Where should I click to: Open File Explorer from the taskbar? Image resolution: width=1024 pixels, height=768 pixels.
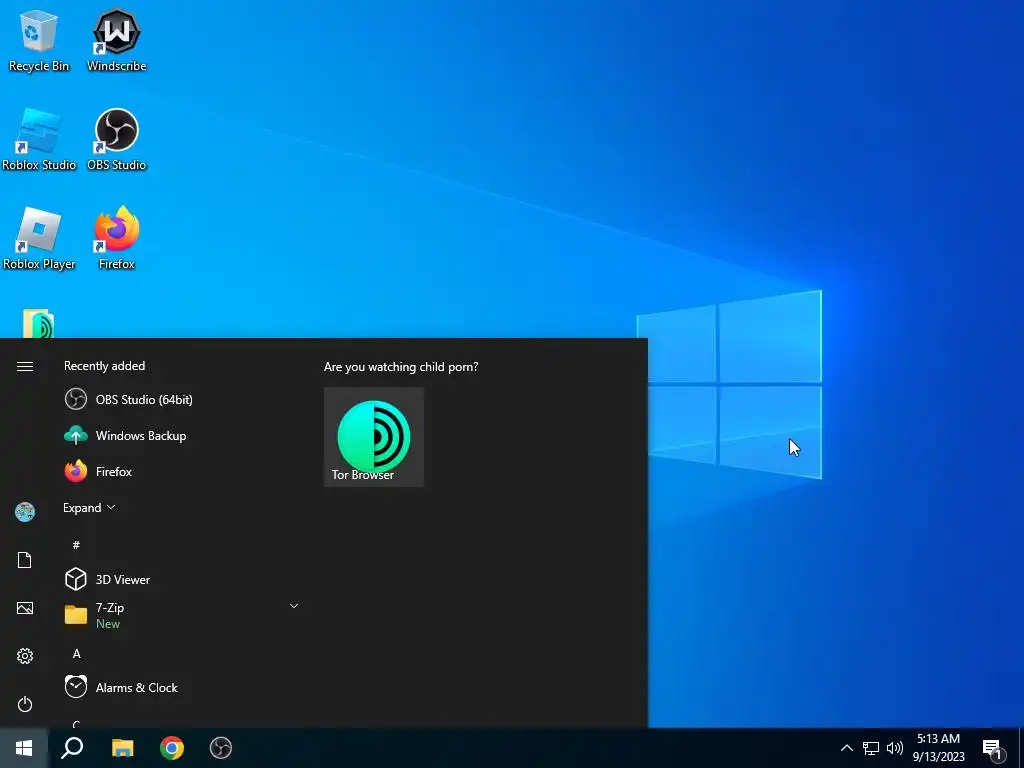click(122, 748)
